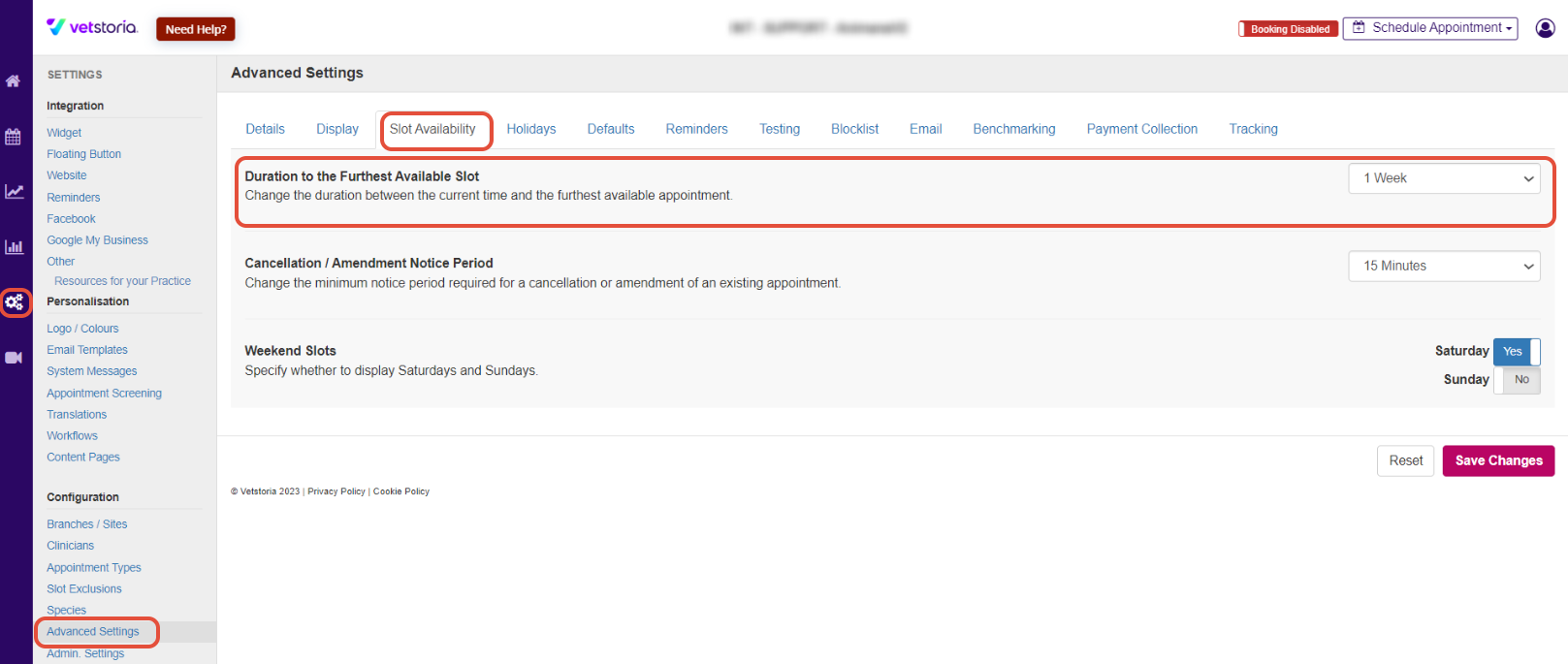Open the Slot Exclusions link
This screenshot has height=664, width=1568.
point(84,589)
